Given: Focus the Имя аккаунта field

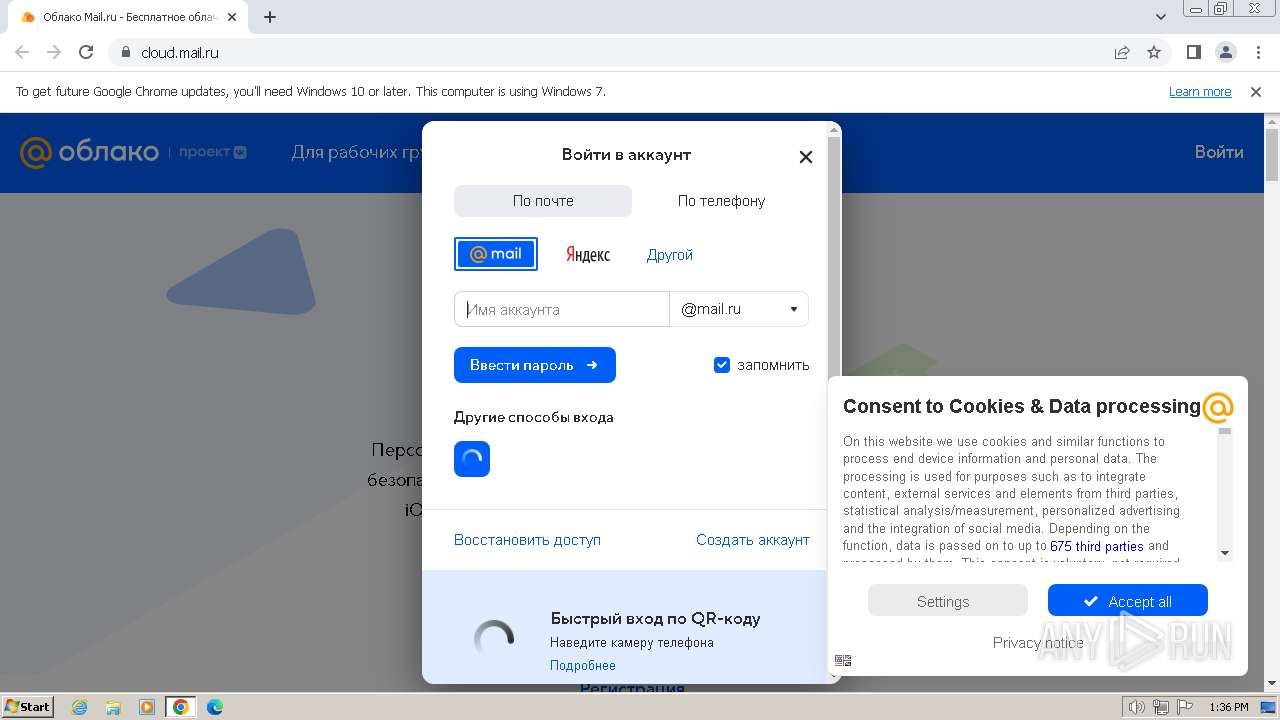Looking at the screenshot, I should [x=562, y=309].
